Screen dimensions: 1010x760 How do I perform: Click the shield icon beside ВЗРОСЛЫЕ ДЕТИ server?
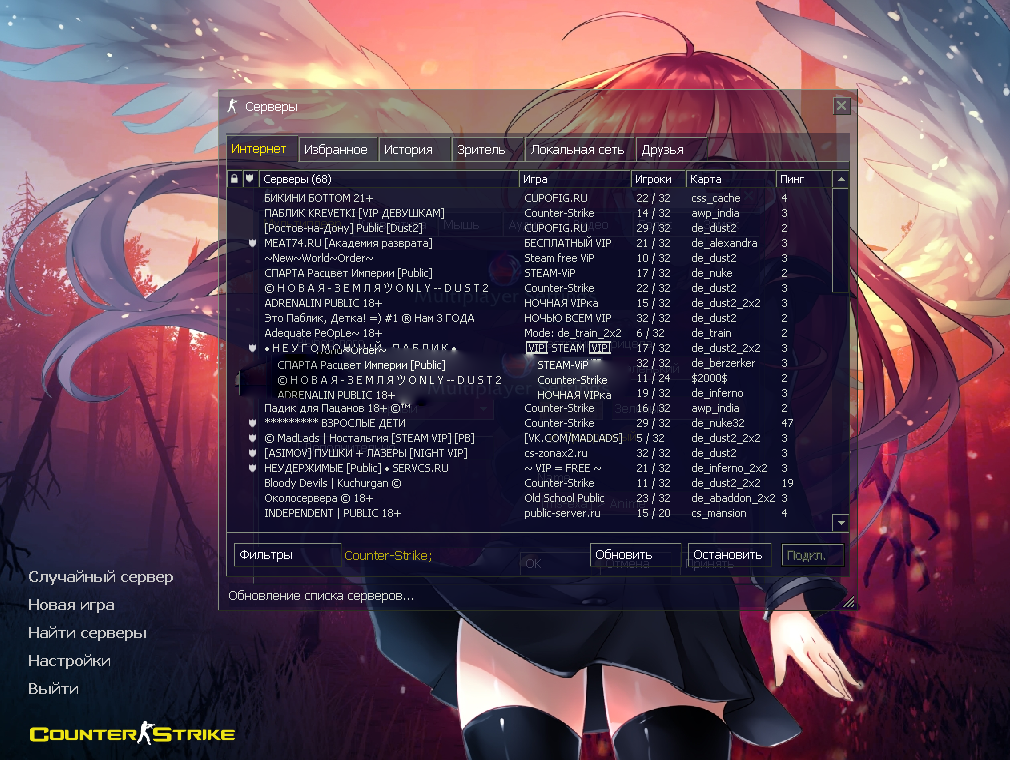click(x=253, y=423)
